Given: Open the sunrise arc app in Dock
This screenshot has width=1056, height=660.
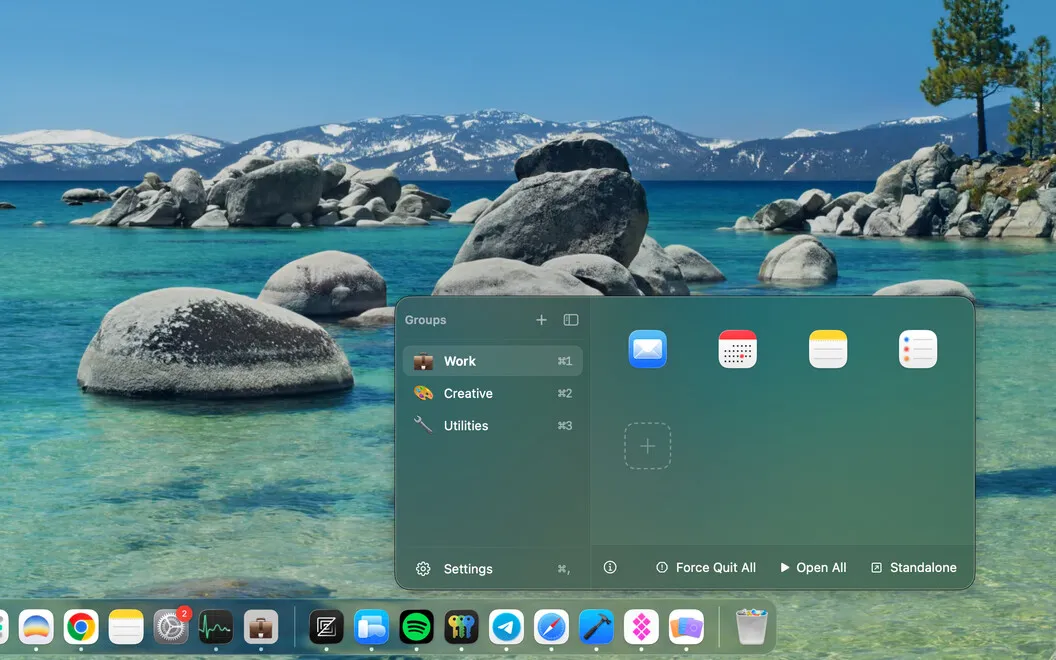Looking at the screenshot, I should [36, 627].
